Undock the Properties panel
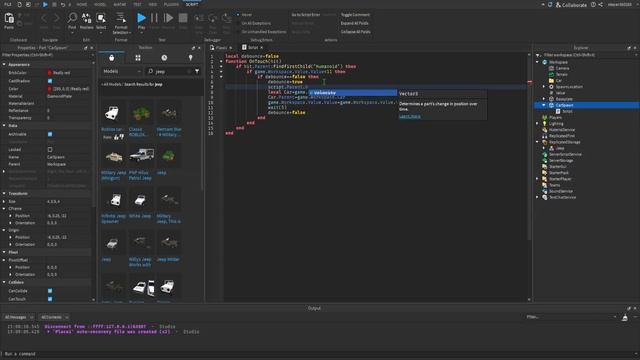The width and height of the screenshot is (640, 360). (x=86, y=48)
